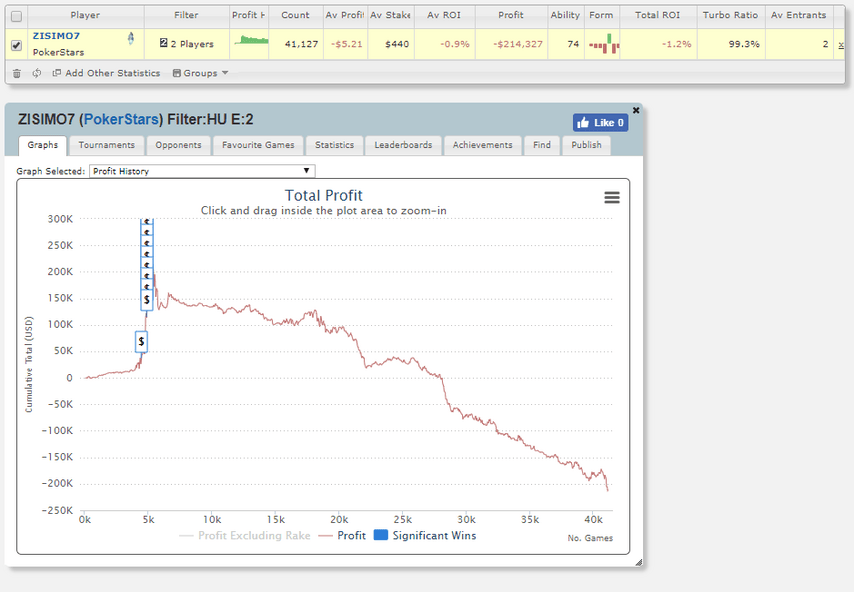Image resolution: width=854 pixels, height=592 pixels.
Task: Close the player details panel
Action: point(636,110)
